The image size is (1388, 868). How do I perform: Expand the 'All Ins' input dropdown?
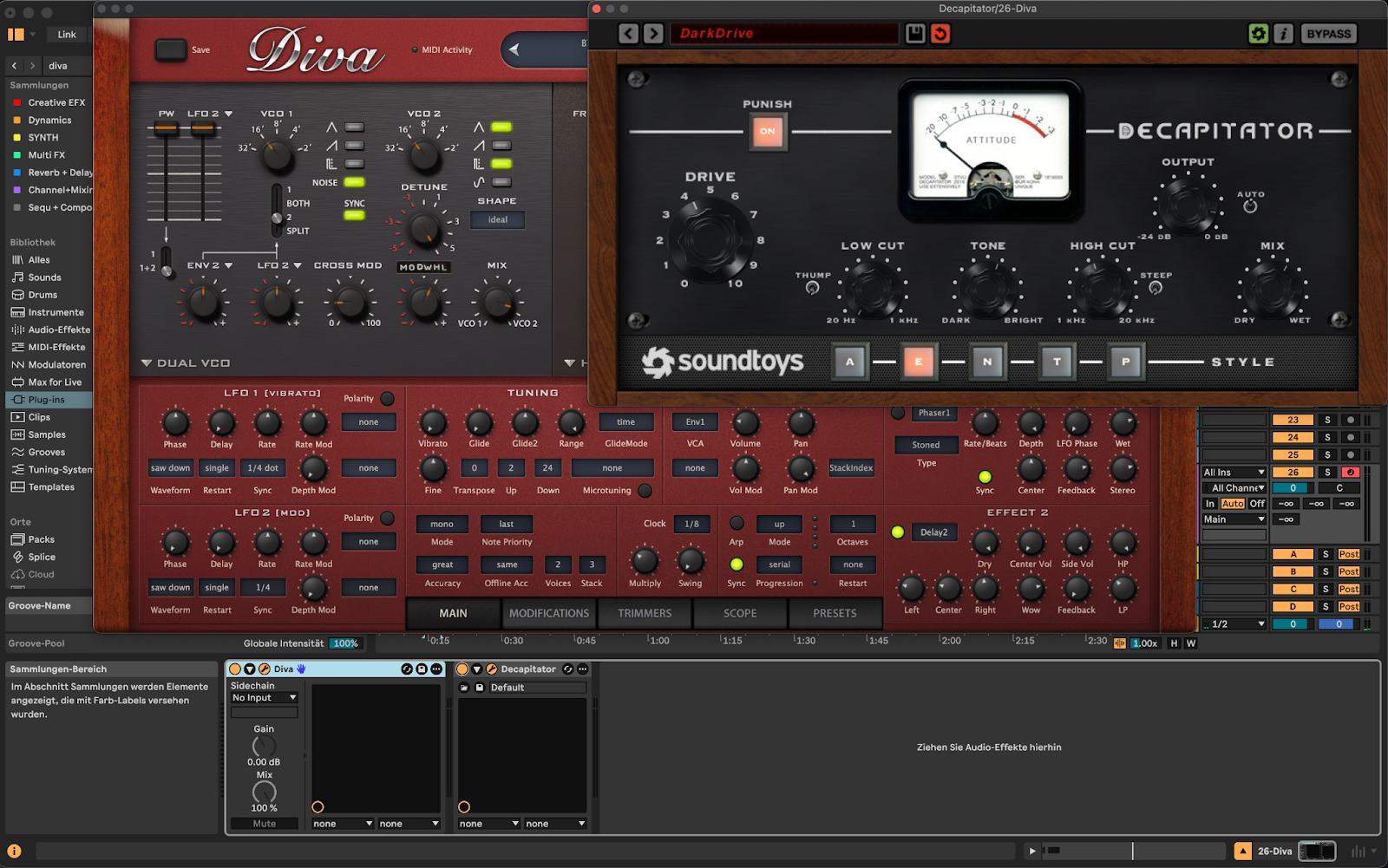click(1234, 473)
